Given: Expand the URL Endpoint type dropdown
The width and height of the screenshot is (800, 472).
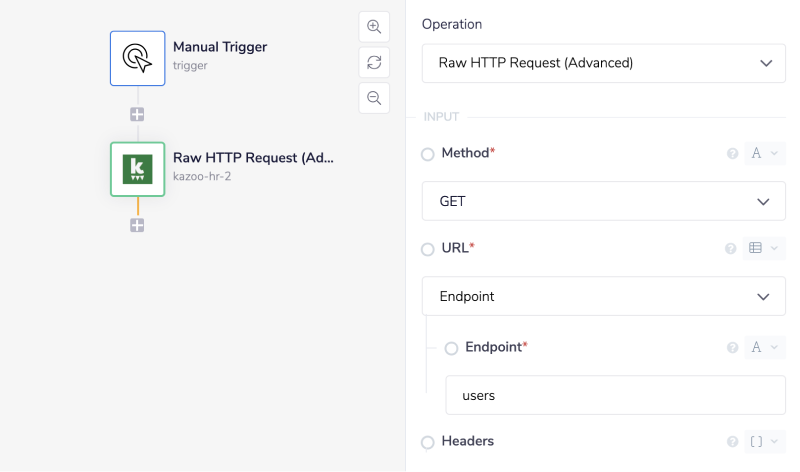Looking at the screenshot, I should pyautogui.click(x=603, y=296).
